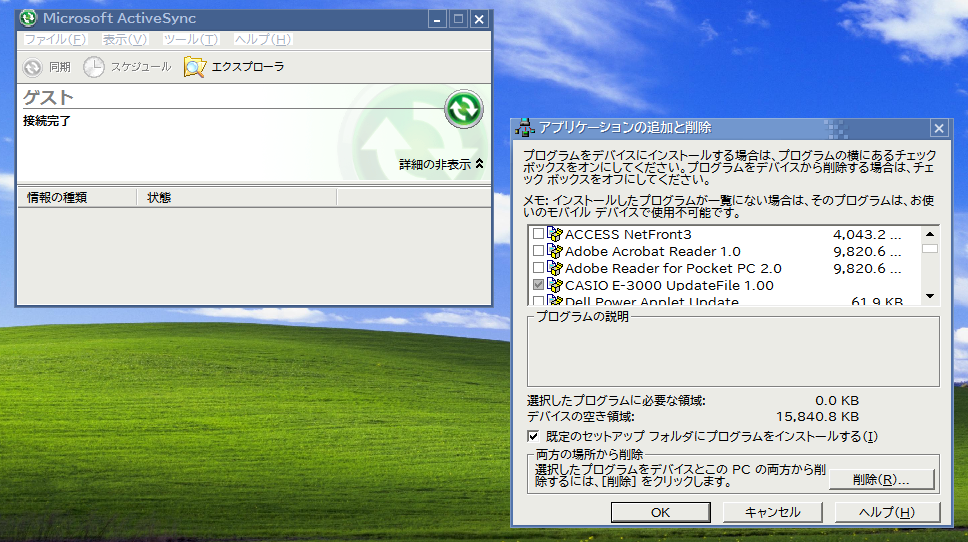This screenshot has width=968, height=542.
Task: Close the Add/Remove Programs dialog
Action: [938, 128]
